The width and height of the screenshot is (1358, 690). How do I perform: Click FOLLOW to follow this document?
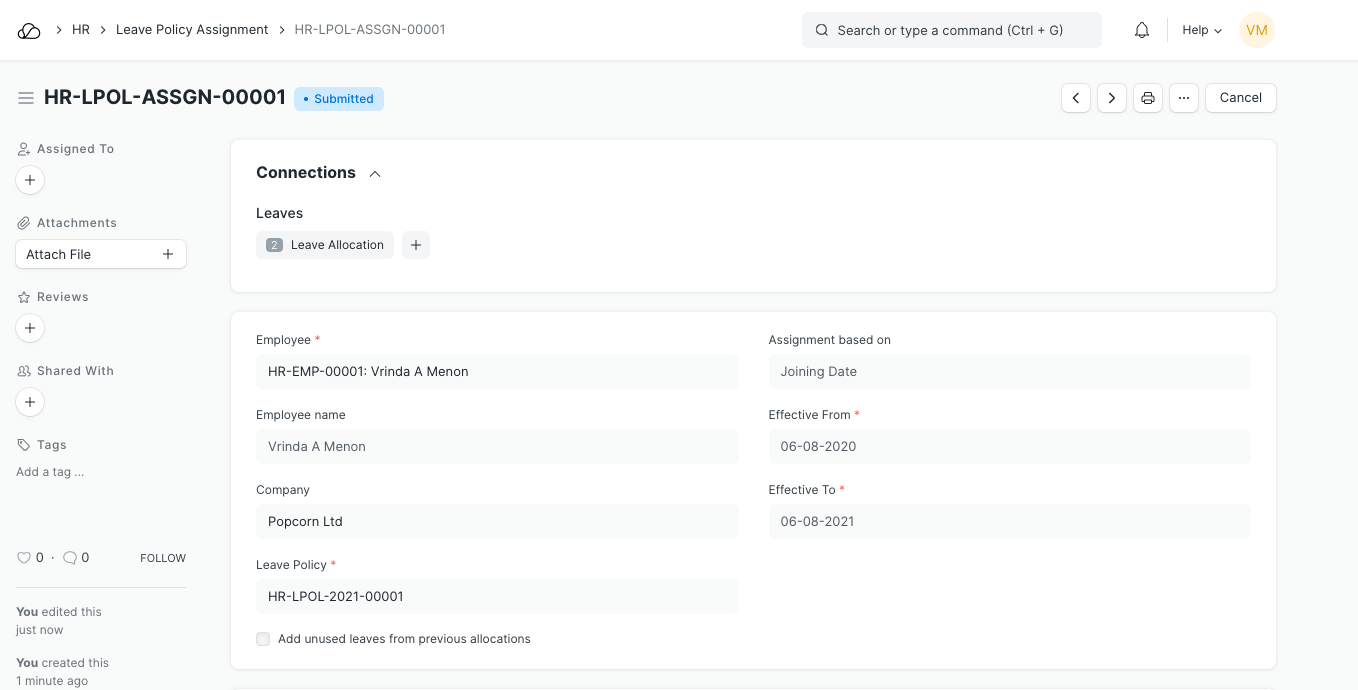(162, 558)
